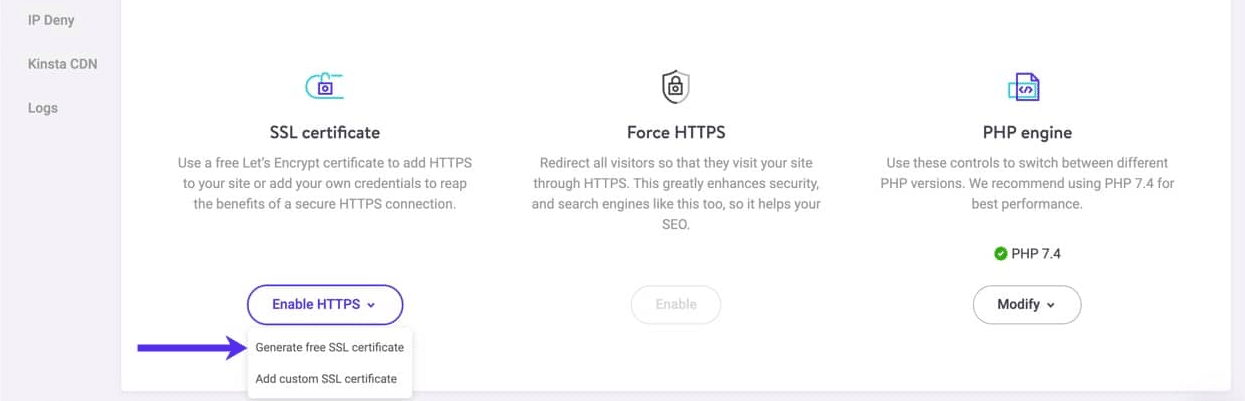Click the Force HTTPS heading

point(675,132)
